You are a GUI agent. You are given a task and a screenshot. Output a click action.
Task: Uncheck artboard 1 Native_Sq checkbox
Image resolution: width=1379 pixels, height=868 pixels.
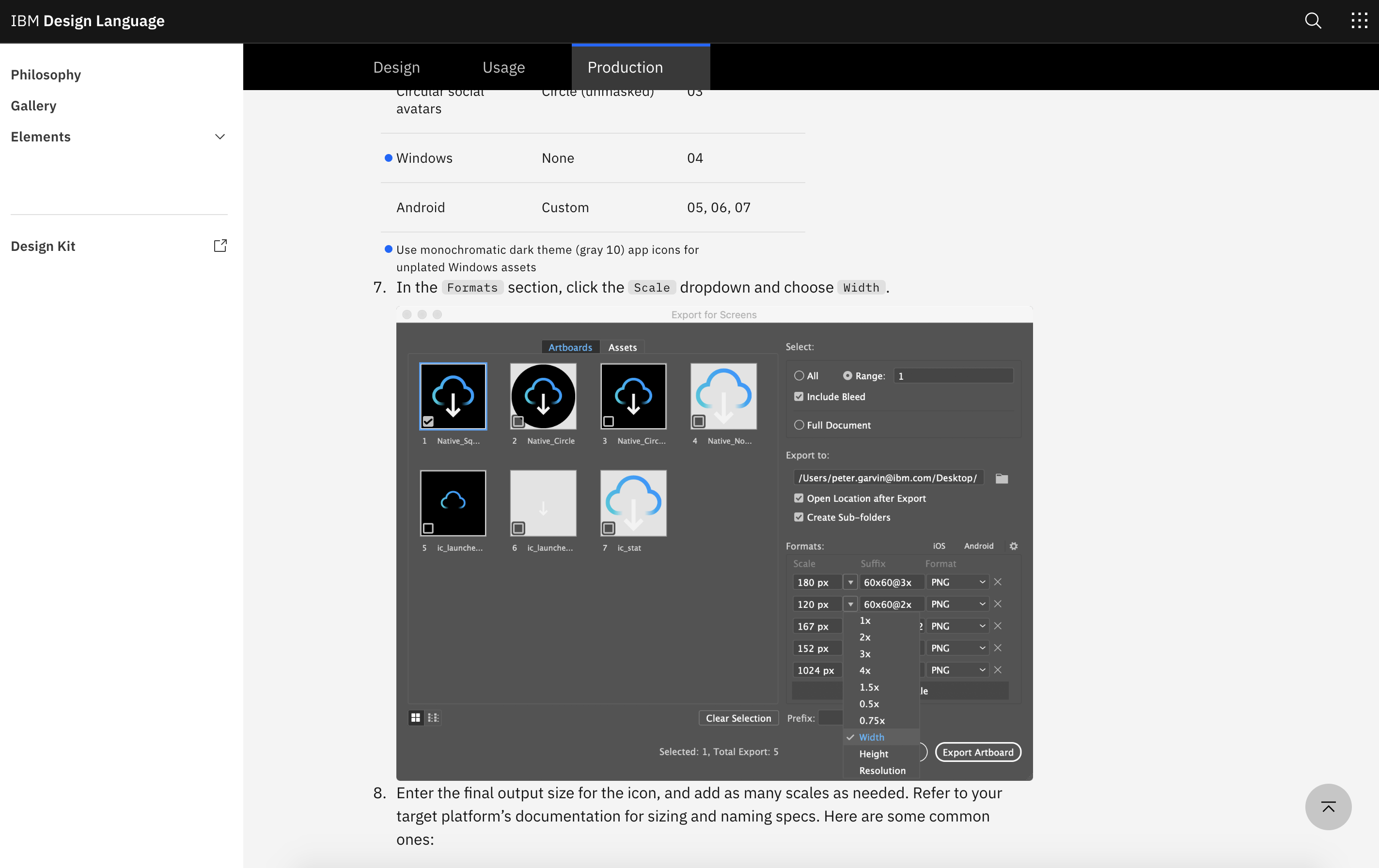[x=428, y=421]
